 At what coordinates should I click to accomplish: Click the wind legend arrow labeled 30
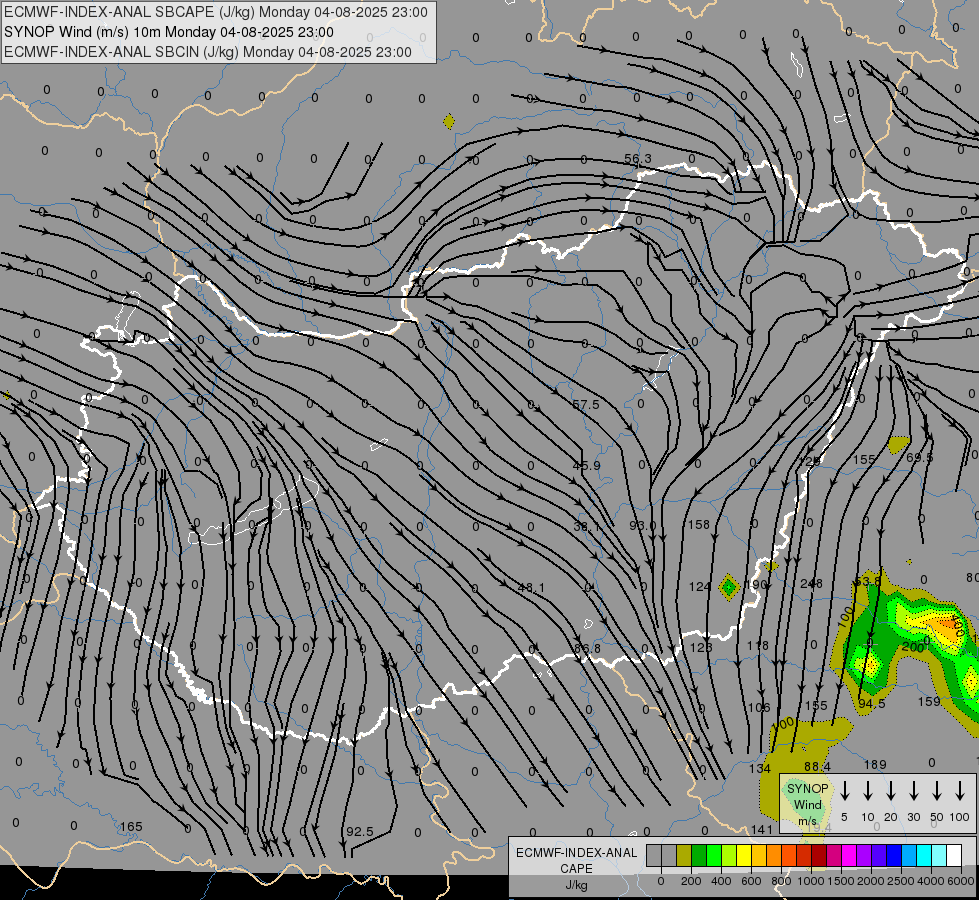click(x=914, y=791)
